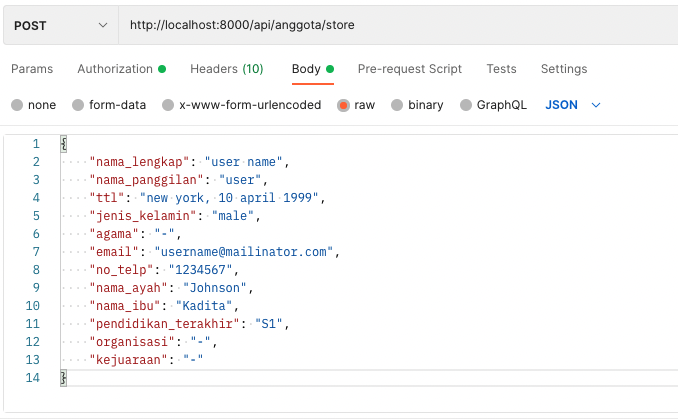Click the "user name" value
Image resolution: width=678 pixels, height=419 pixels.
pyautogui.click(x=243, y=162)
